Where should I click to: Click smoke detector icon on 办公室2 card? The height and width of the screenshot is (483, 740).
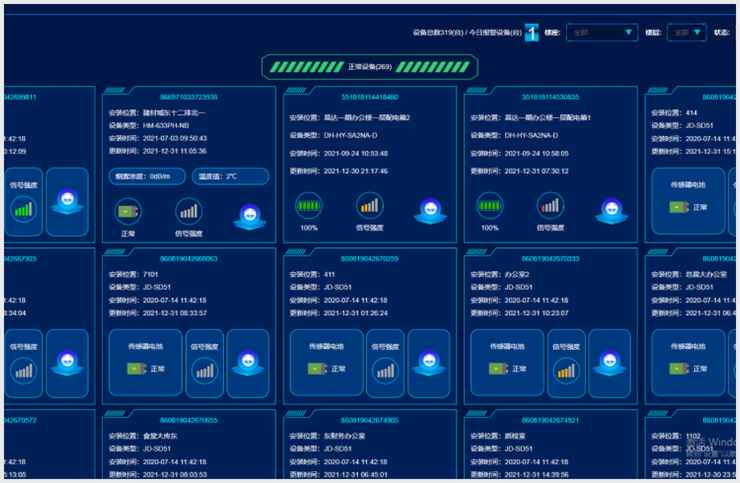point(611,363)
